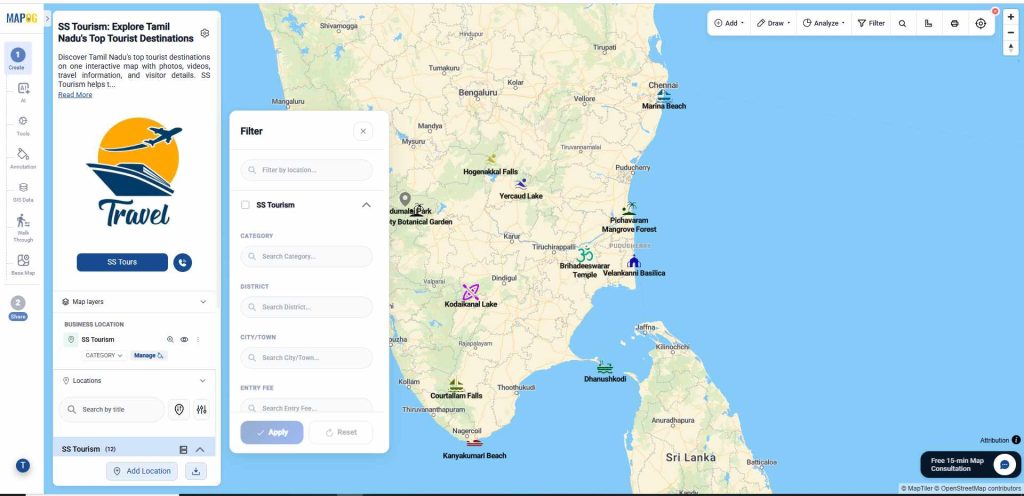Zoom to the SS Tourism layer
1024x496 pixels.
[x=170, y=339]
